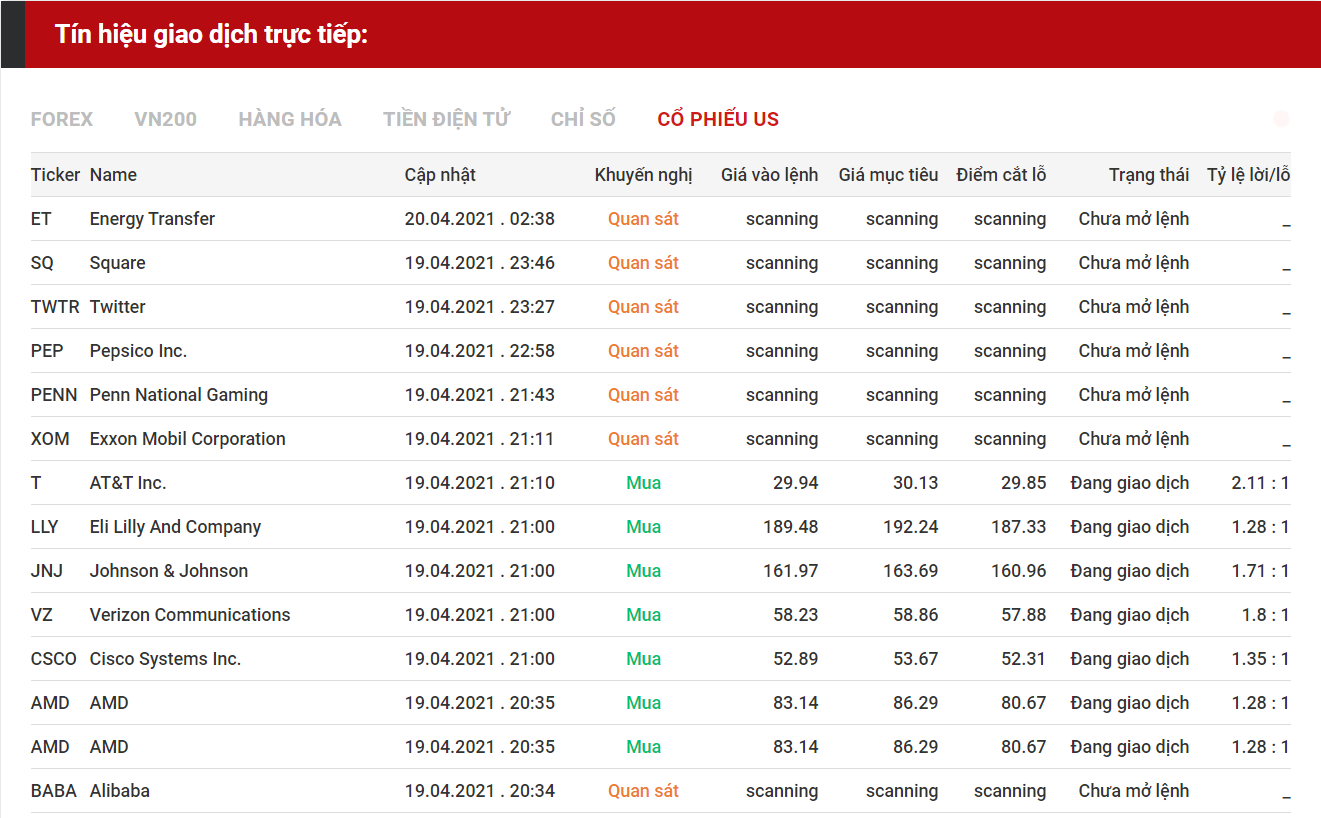Click the Cập nhật column header

click(440, 175)
